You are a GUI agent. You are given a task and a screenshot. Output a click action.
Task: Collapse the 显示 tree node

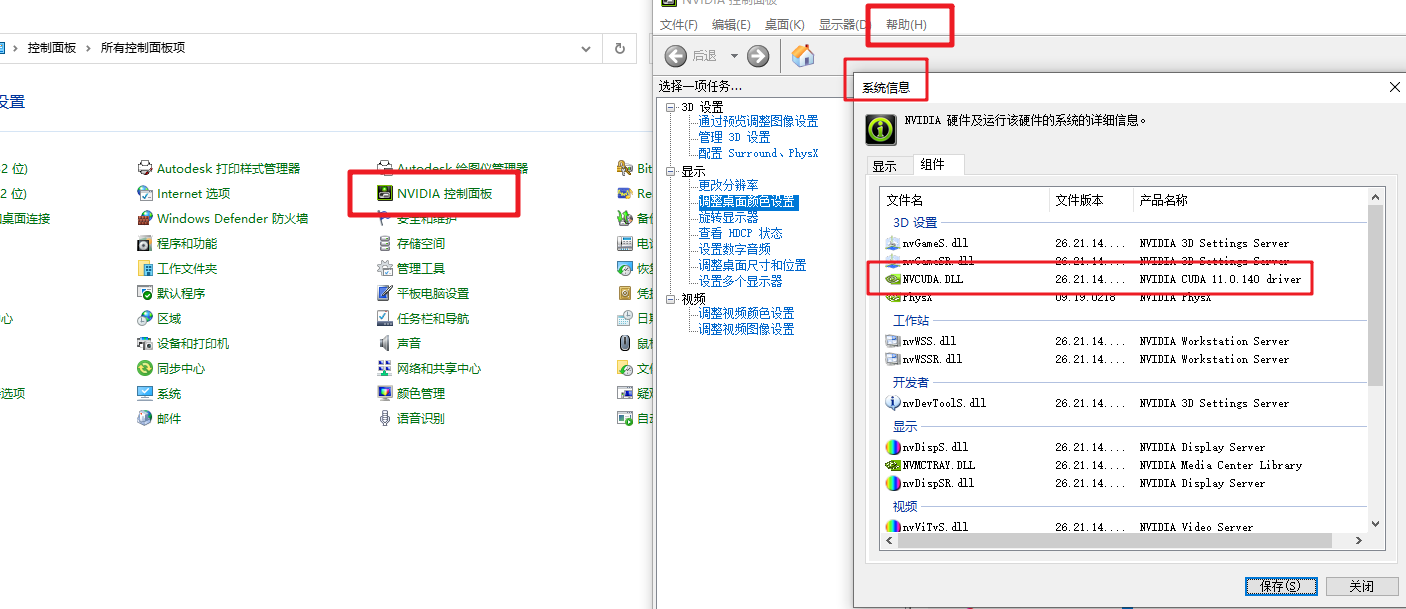pos(671,171)
